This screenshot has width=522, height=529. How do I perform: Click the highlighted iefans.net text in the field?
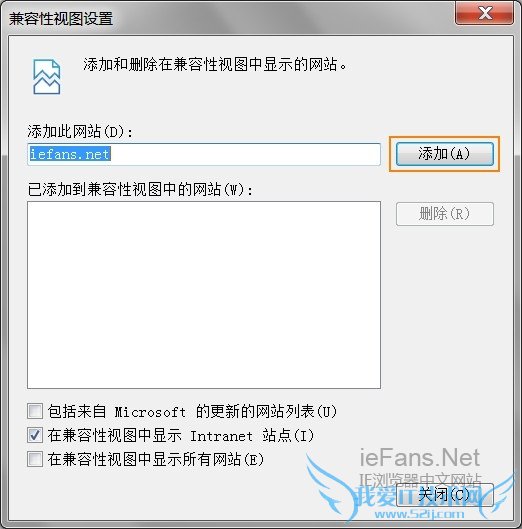[x=70, y=154]
